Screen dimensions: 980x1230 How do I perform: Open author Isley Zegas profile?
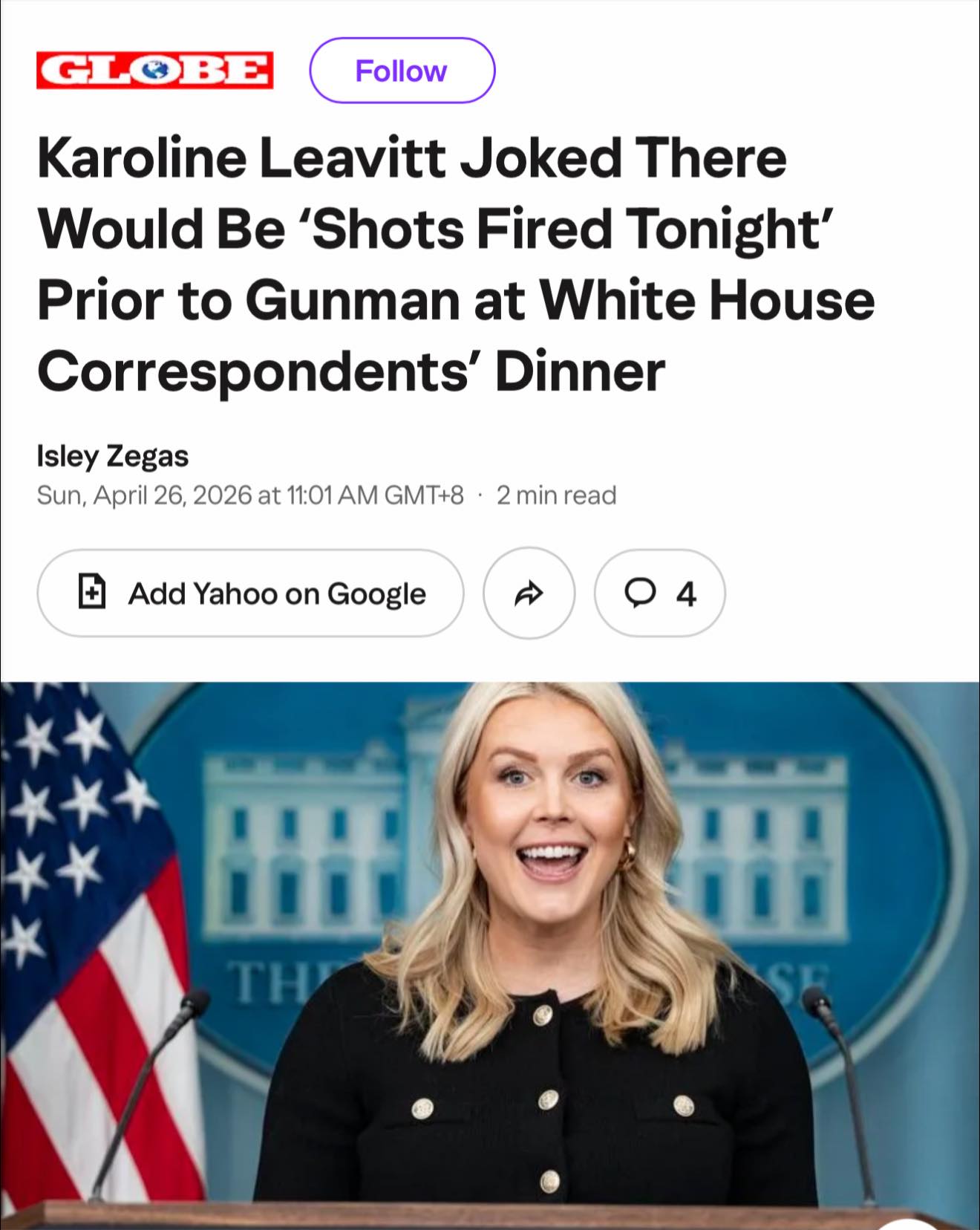[x=113, y=456]
